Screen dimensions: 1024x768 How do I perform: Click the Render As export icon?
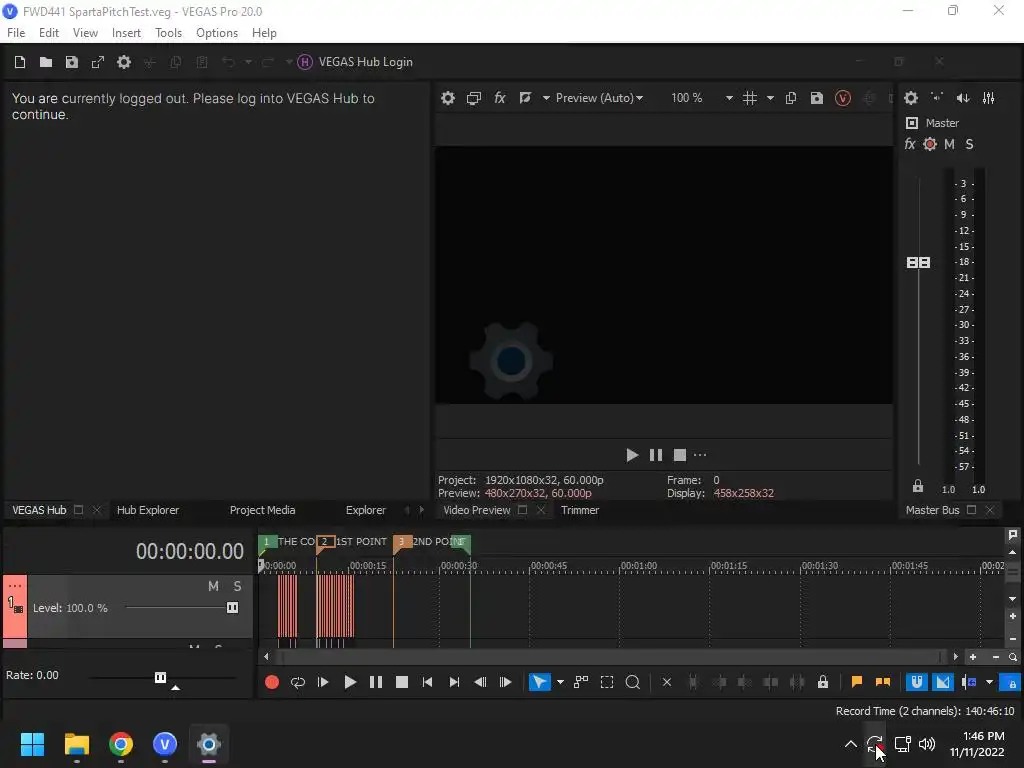click(x=98, y=62)
